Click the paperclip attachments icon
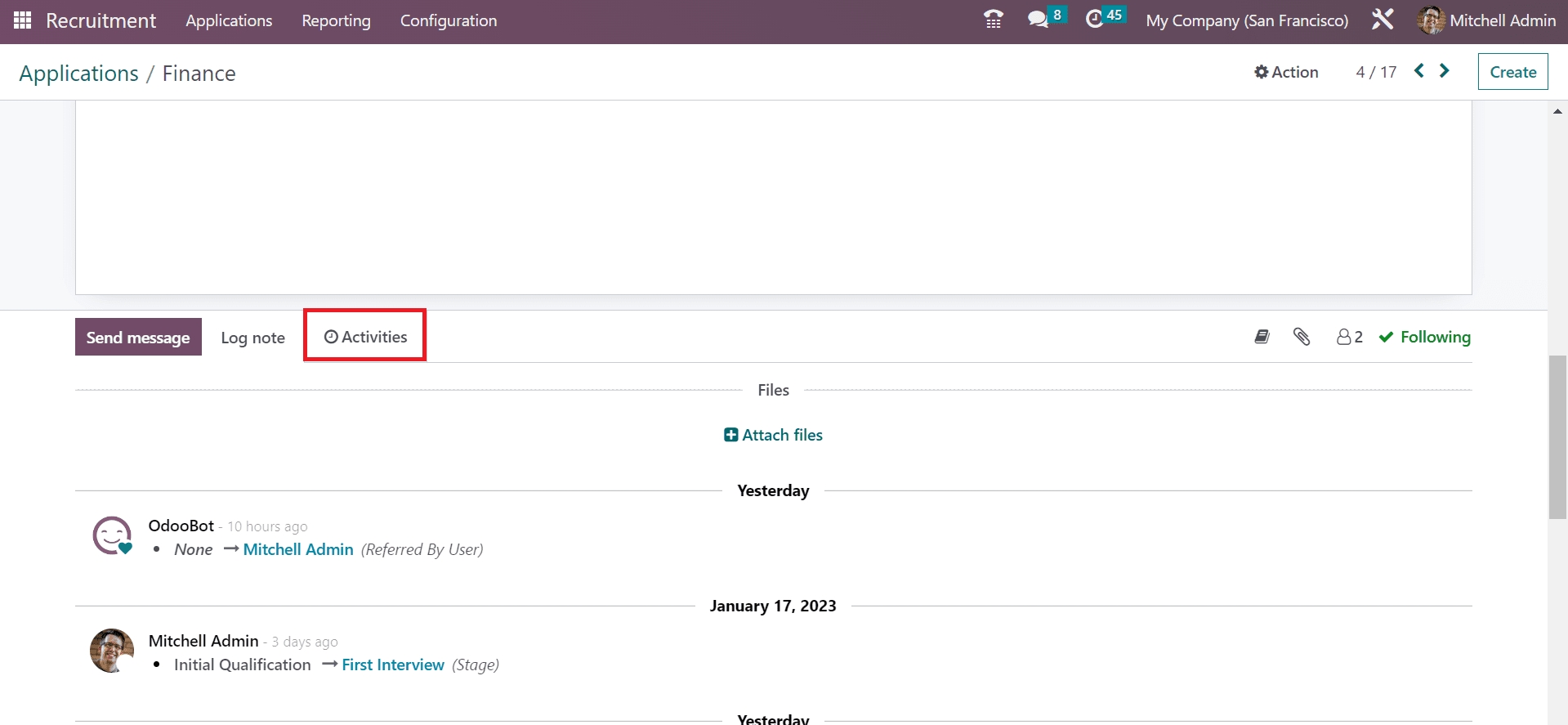1568x725 pixels. (x=1302, y=337)
